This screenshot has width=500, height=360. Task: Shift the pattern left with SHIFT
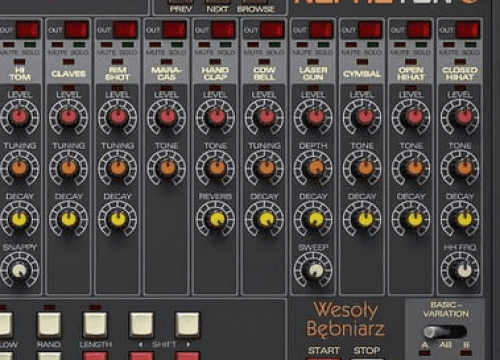[x=141, y=325]
